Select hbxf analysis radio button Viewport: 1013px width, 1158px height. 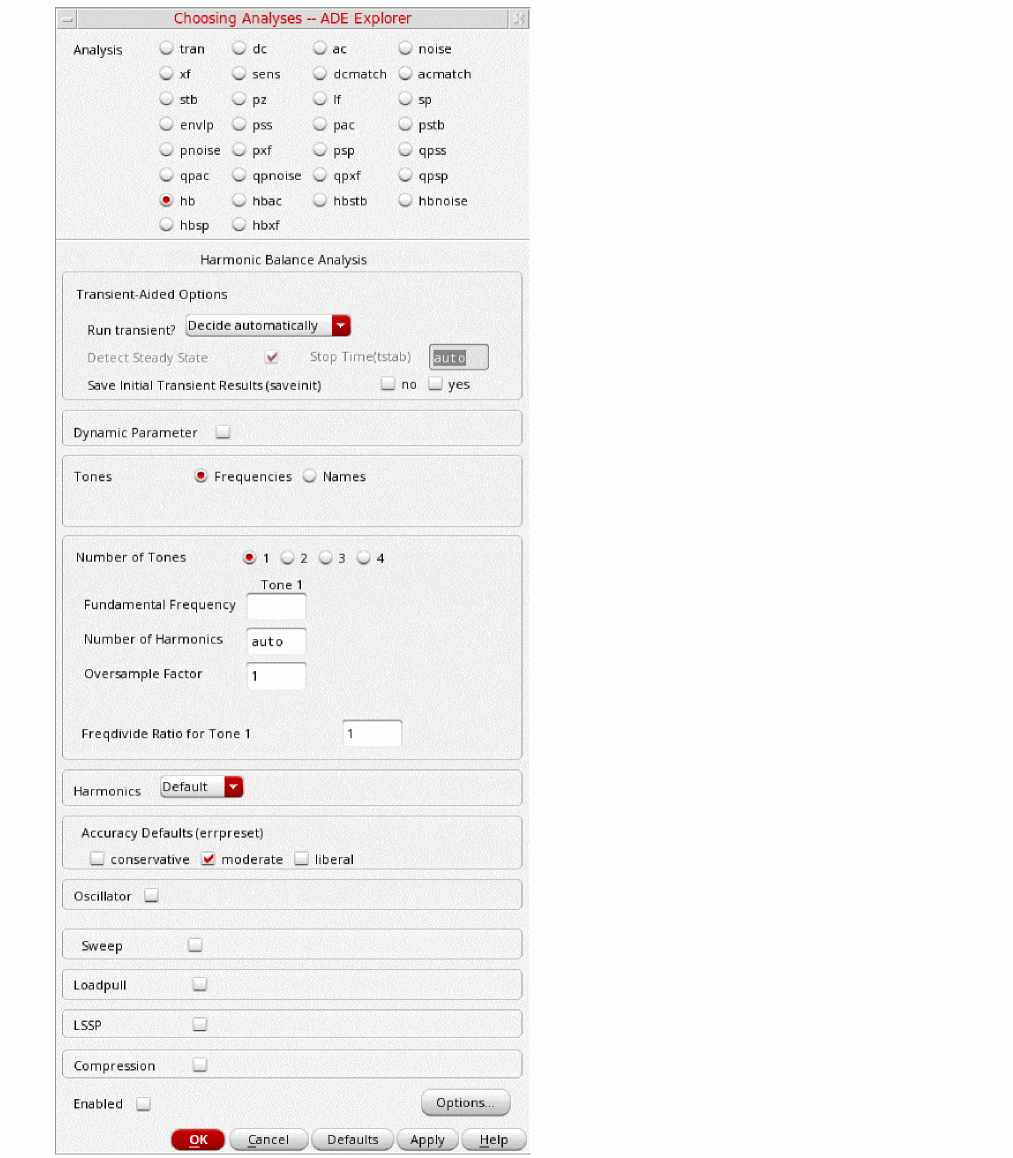click(239, 225)
